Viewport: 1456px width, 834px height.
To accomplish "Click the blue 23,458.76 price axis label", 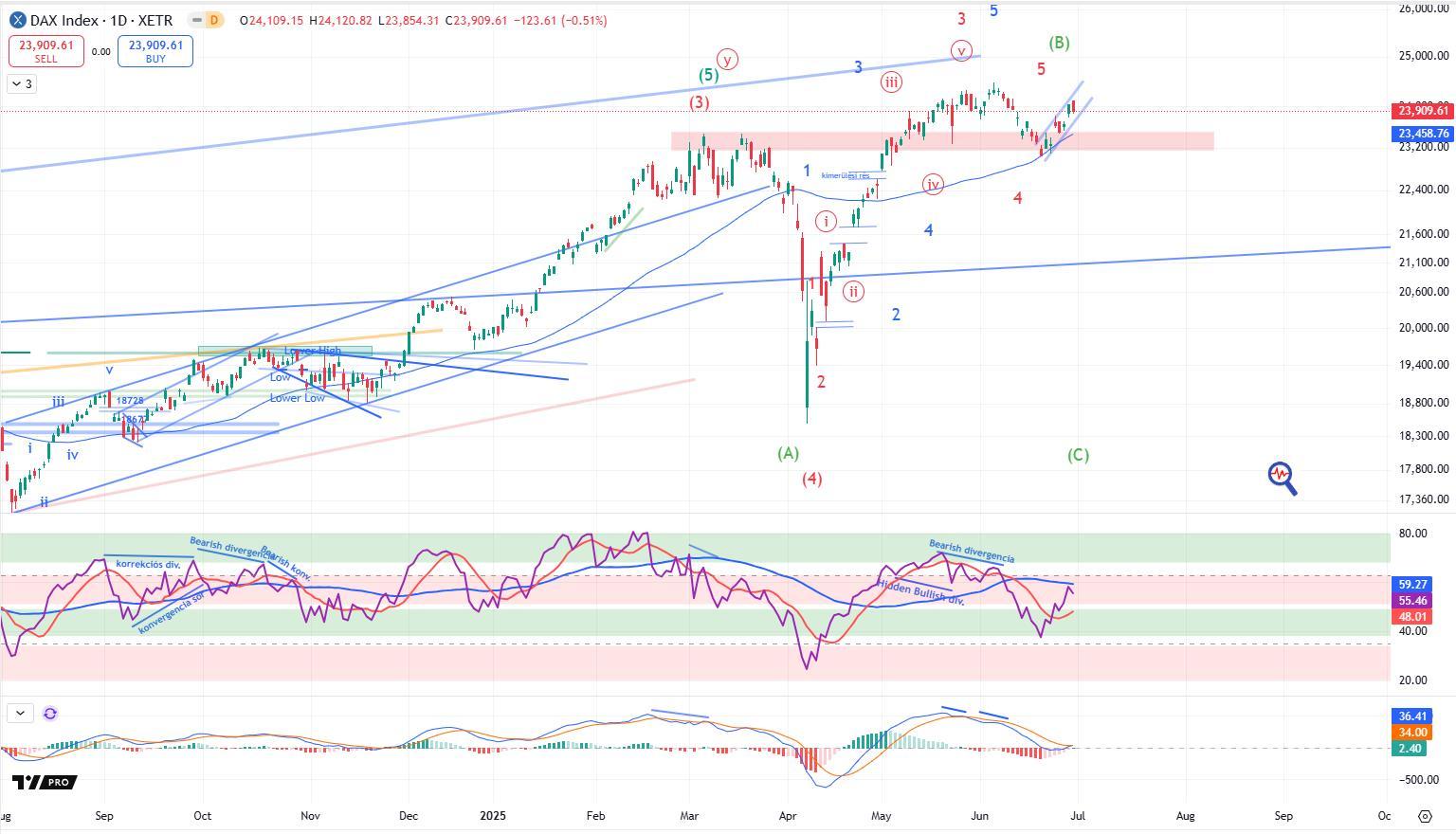I will [1423, 134].
